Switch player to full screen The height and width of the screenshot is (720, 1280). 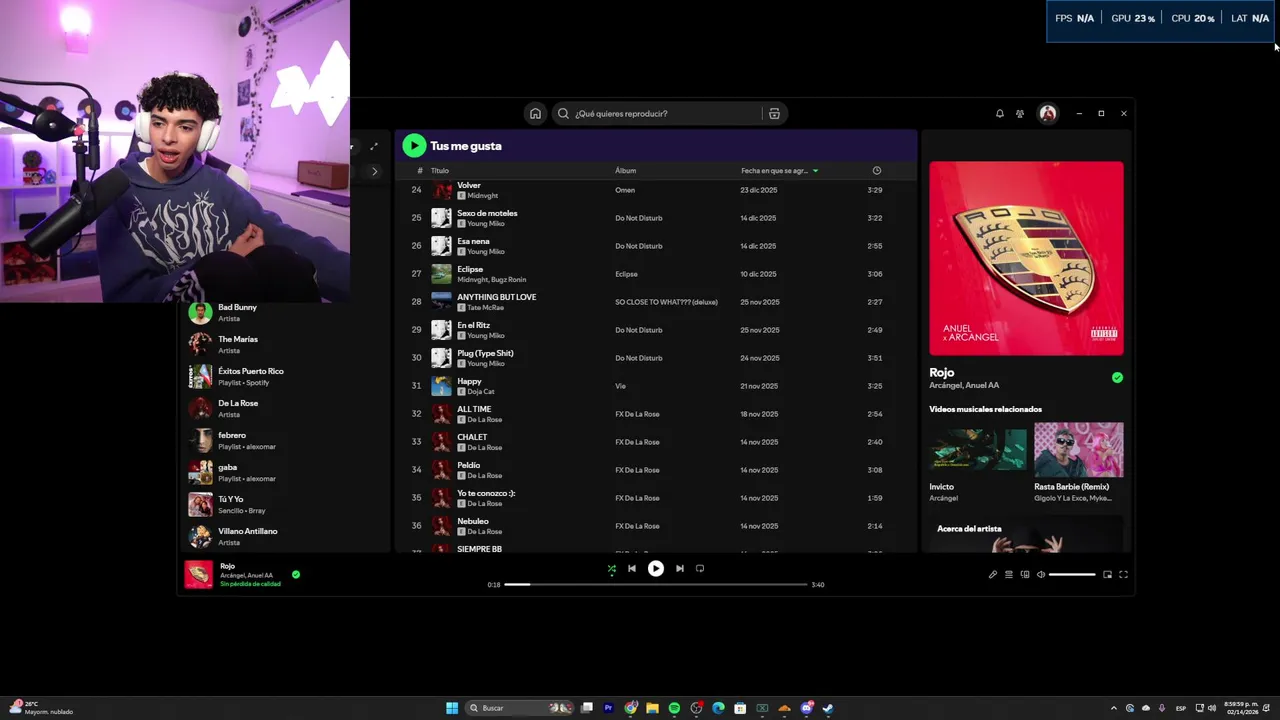click(1123, 574)
